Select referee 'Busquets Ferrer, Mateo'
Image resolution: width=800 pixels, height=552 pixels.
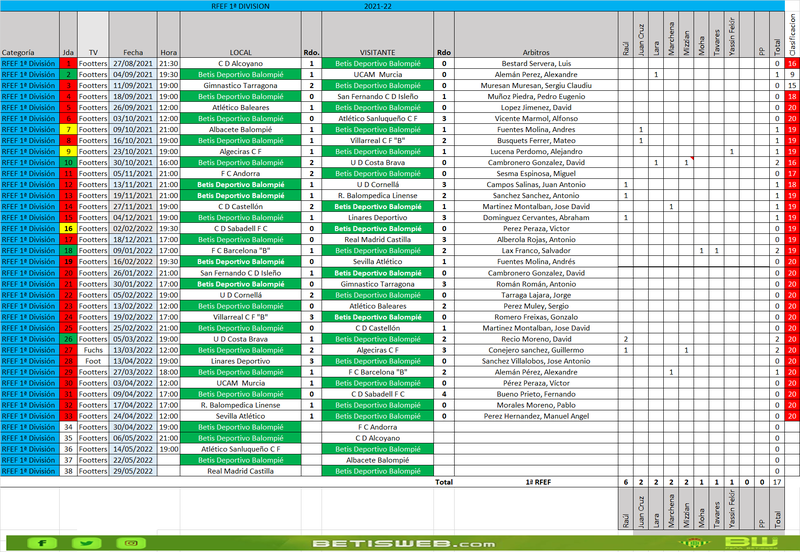(x=536, y=140)
